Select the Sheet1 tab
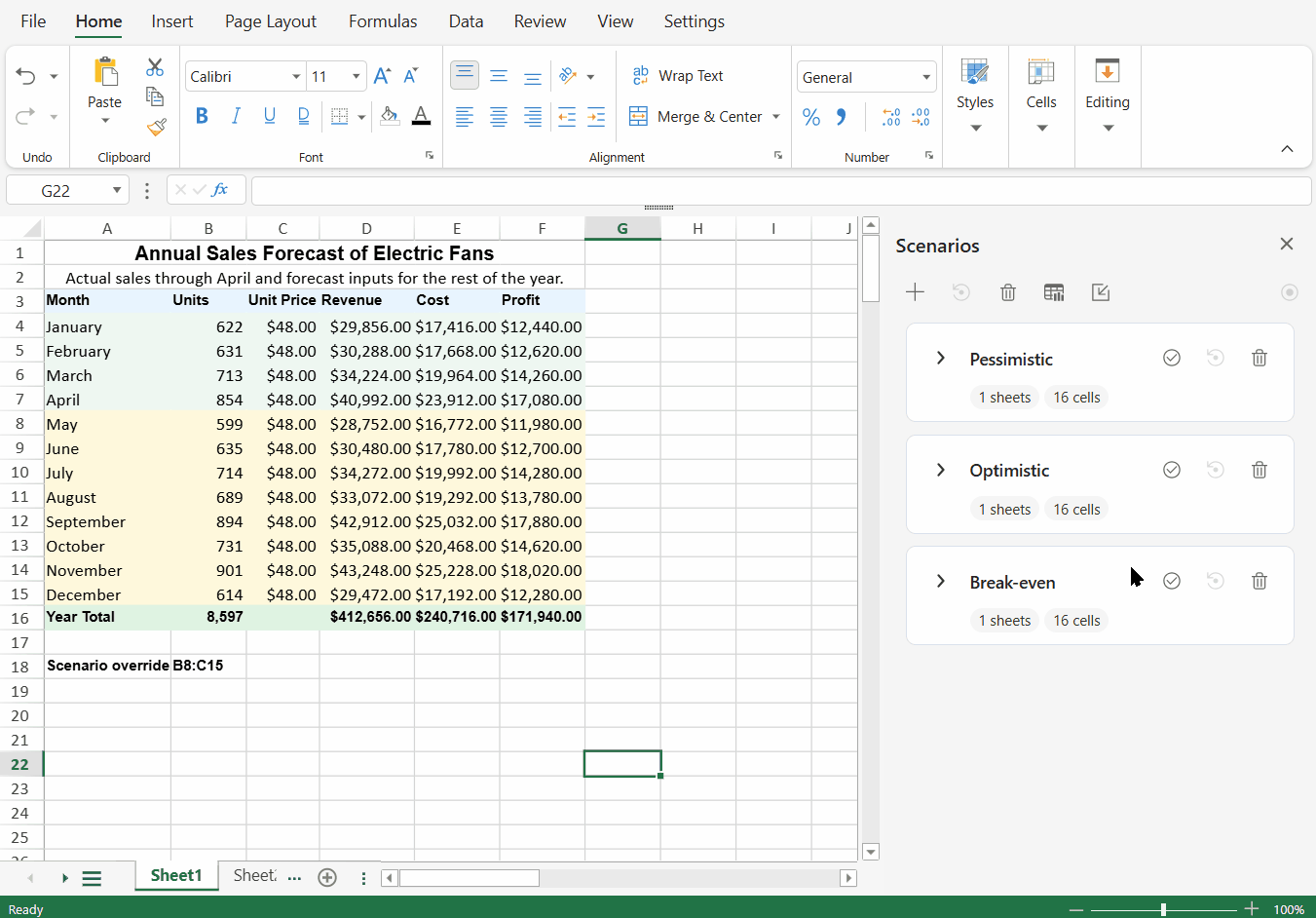 [176, 875]
